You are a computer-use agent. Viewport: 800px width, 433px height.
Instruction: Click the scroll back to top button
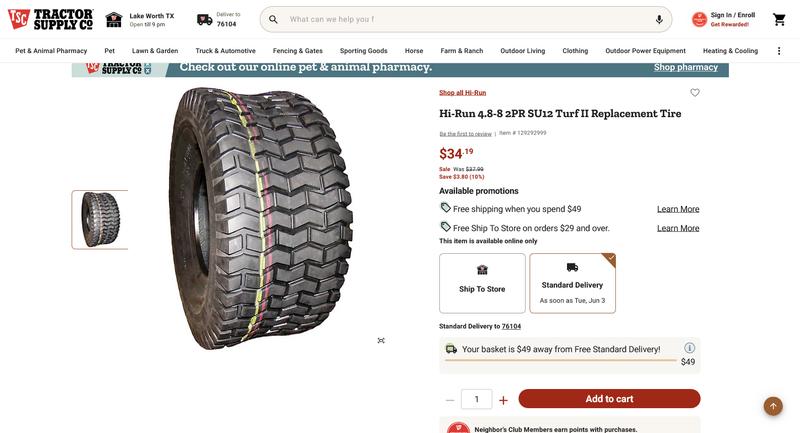(x=773, y=405)
